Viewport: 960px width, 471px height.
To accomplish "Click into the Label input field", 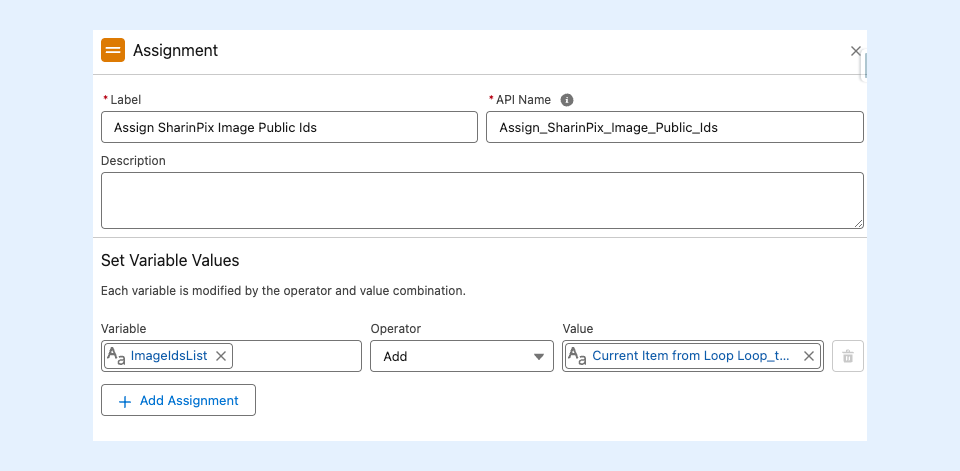I will tap(289, 127).
